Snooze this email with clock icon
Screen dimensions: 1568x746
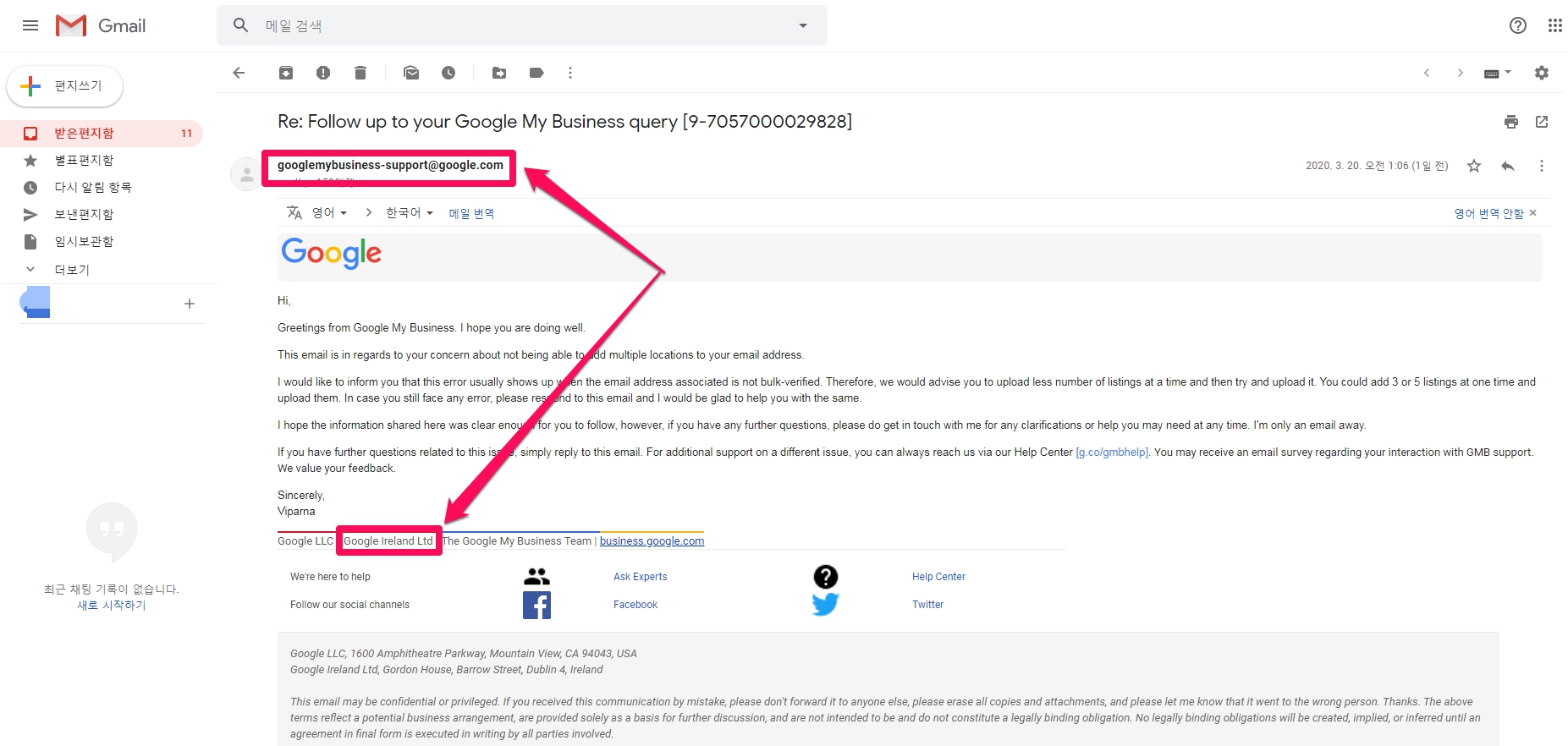point(448,73)
